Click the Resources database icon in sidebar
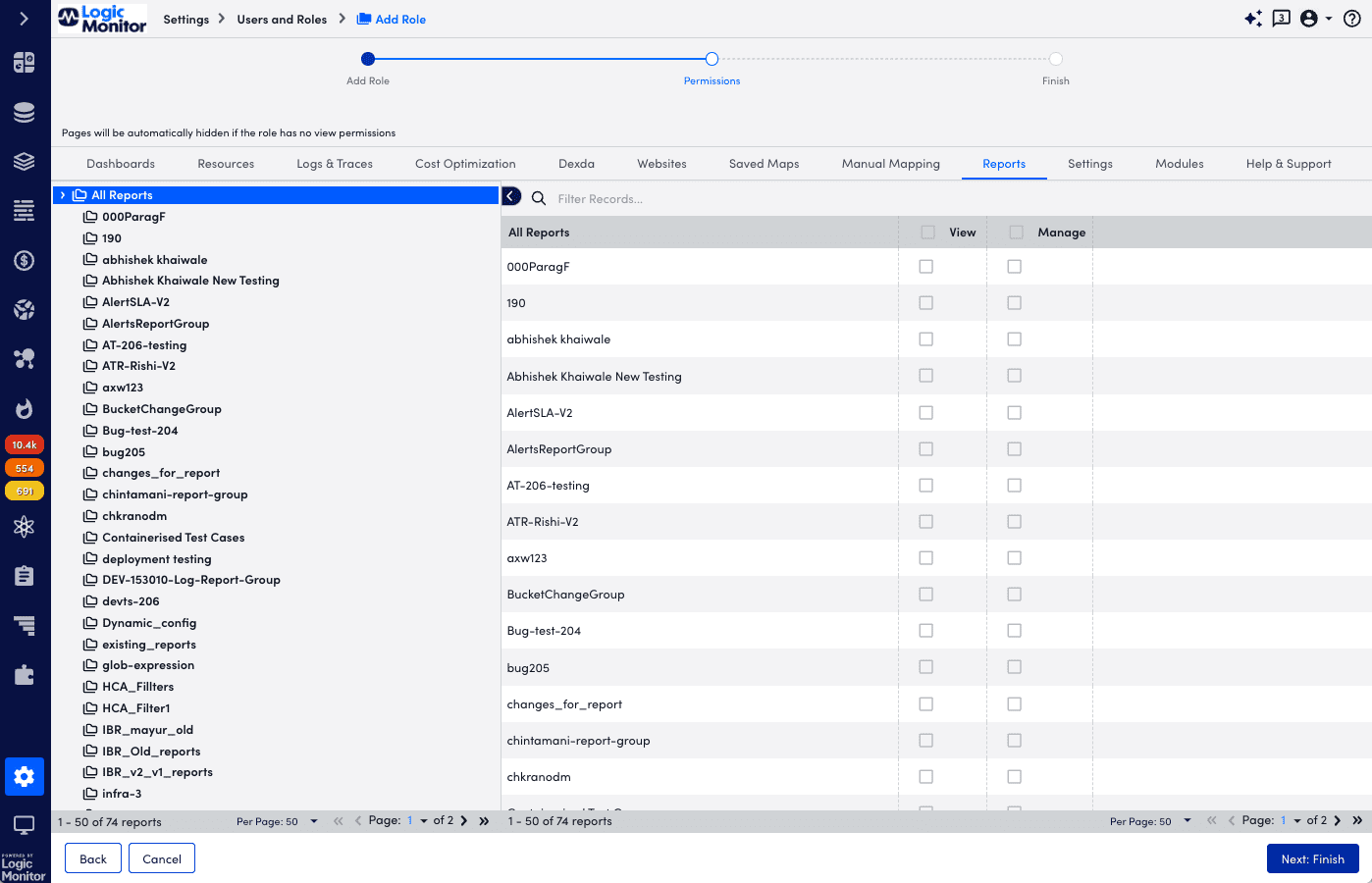This screenshot has width=1372, height=883. coord(25,111)
